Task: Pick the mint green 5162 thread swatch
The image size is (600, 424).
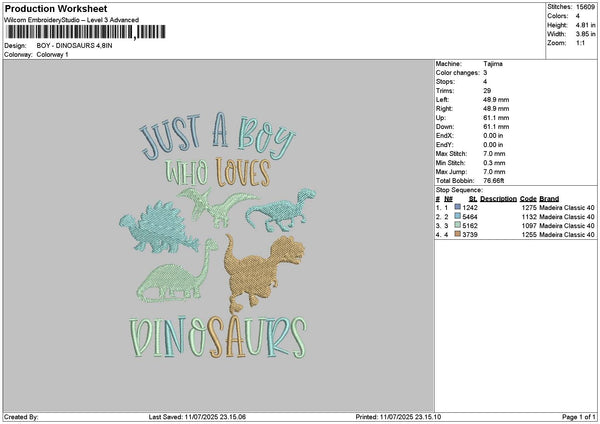Action: (x=458, y=227)
